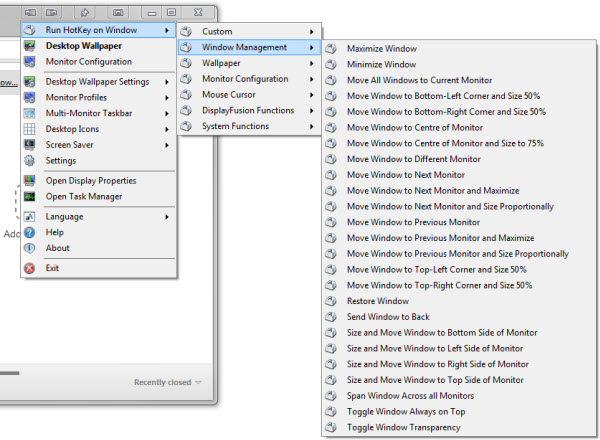This screenshot has height=440, width=600.
Task: Choose Maximize Window from the submenu
Action: [x=381, y=48]
